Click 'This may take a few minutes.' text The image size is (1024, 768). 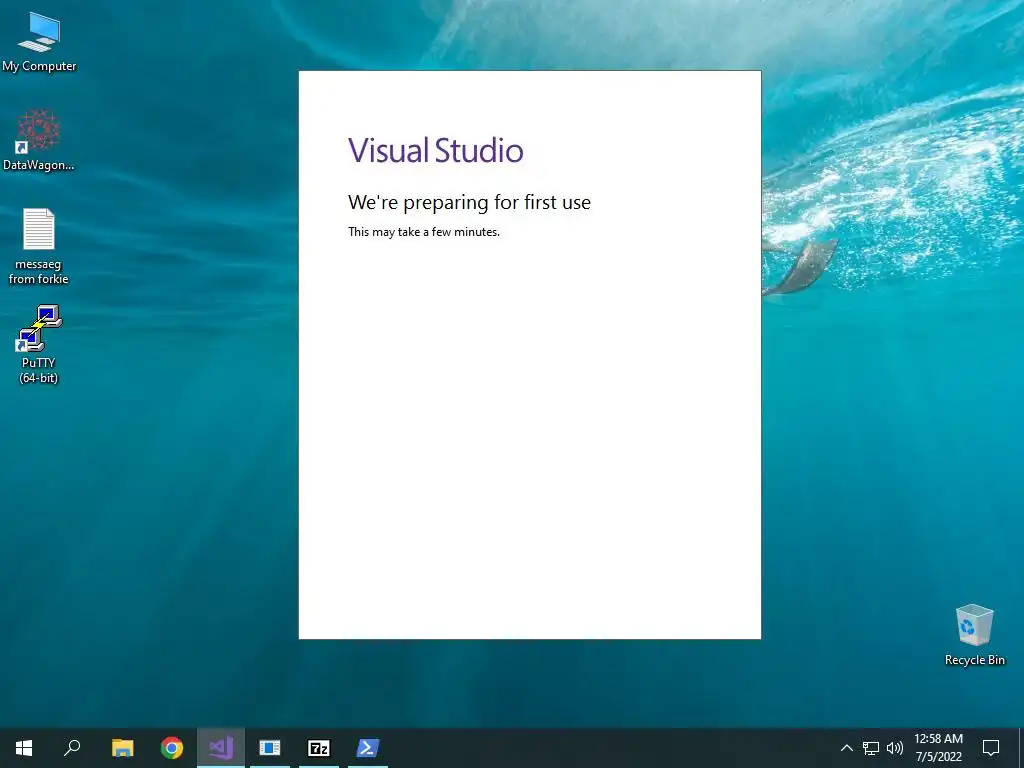click(424, 232)
